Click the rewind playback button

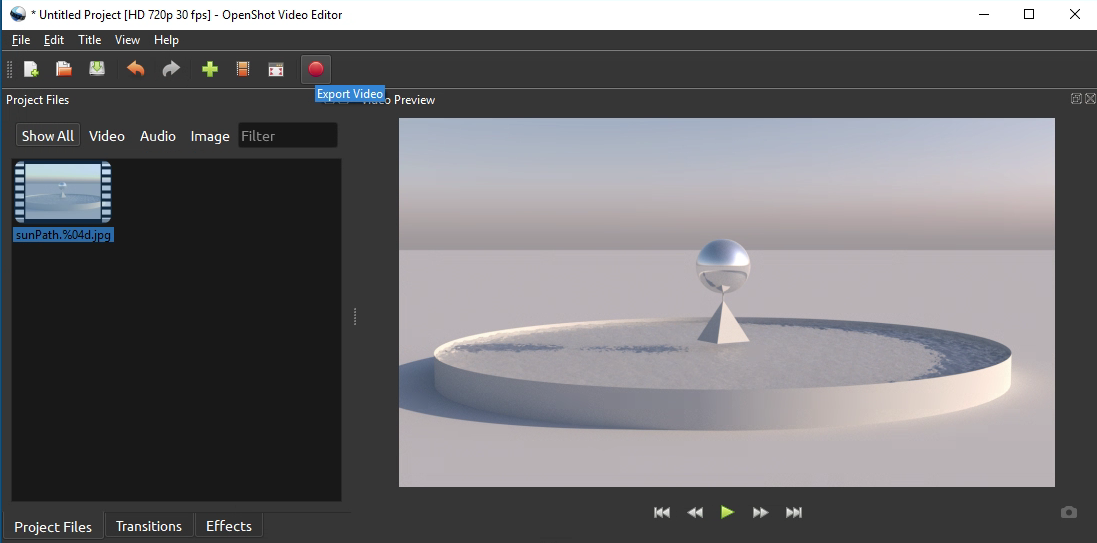click(695, 512)
